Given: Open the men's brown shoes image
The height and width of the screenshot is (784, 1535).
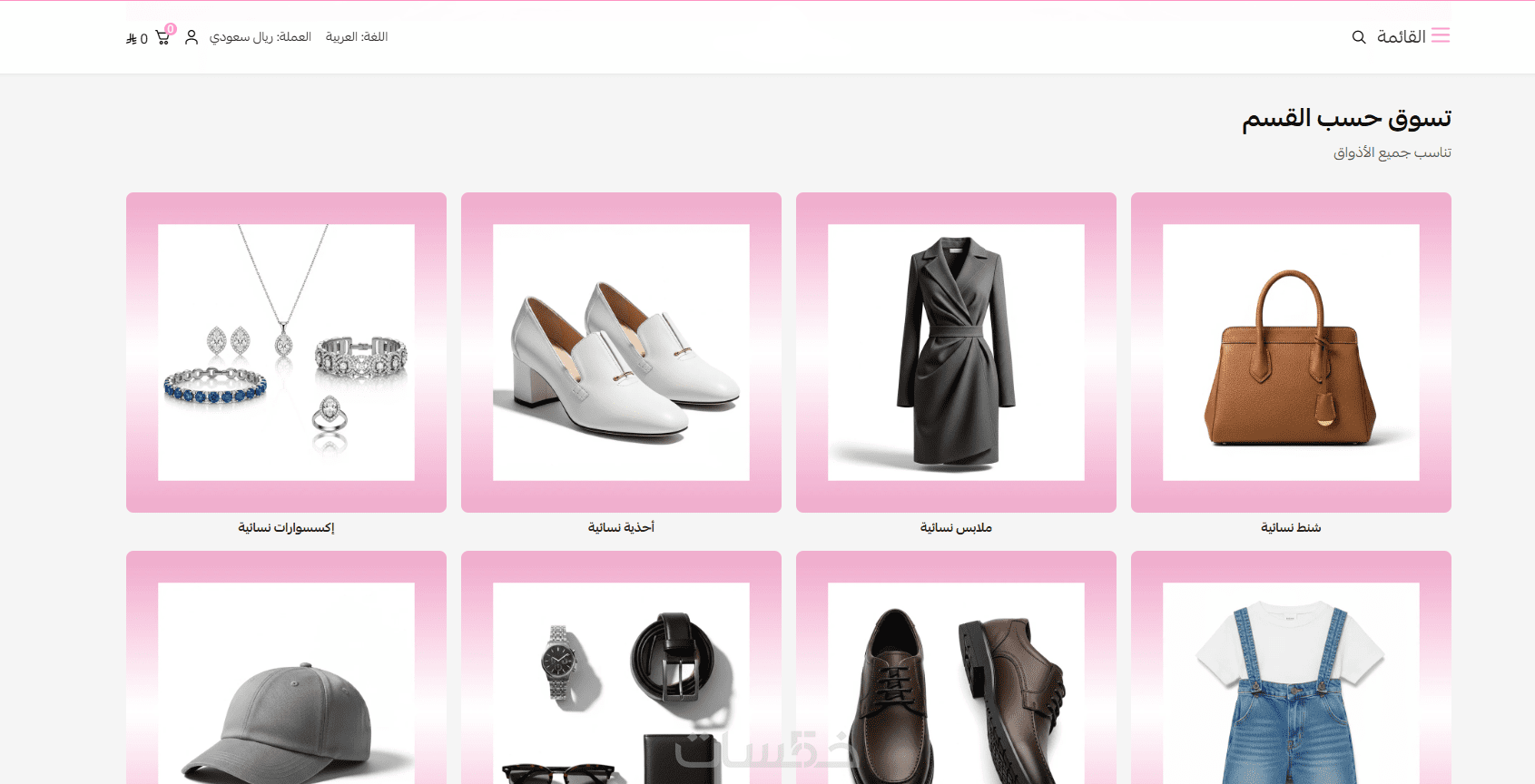Looking at the screenshot, I should click(956, 668).
